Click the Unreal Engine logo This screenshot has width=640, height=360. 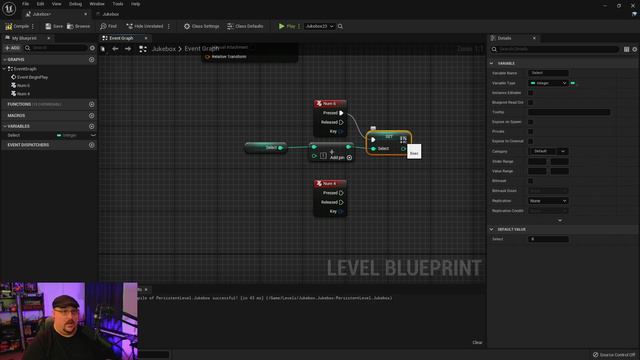[9, 8]
